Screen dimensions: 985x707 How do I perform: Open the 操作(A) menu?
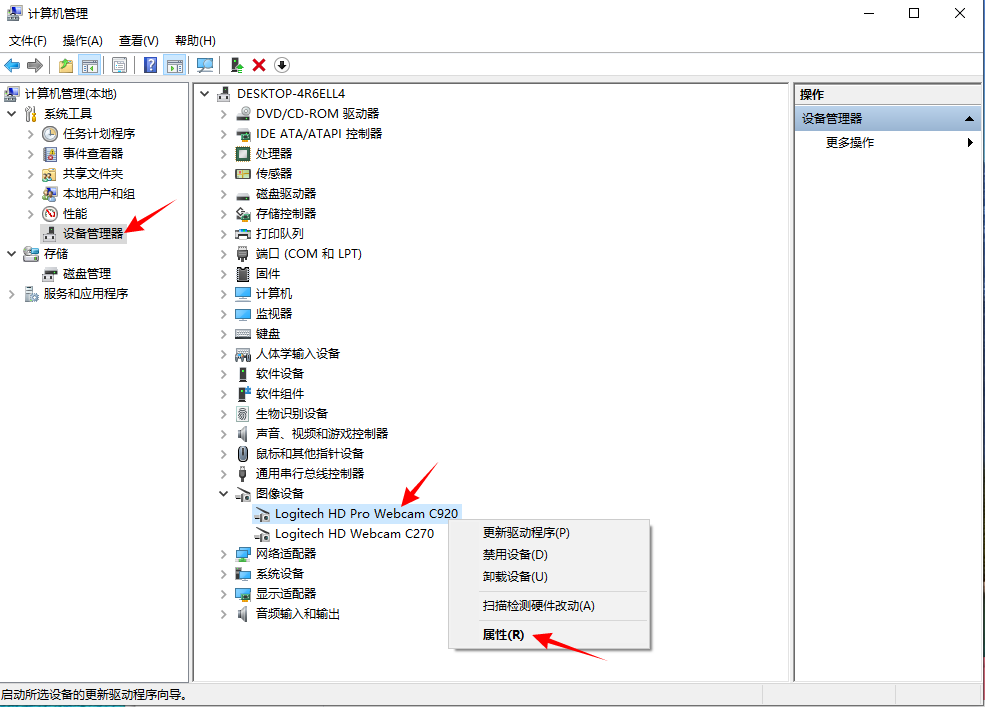[83, 41]
